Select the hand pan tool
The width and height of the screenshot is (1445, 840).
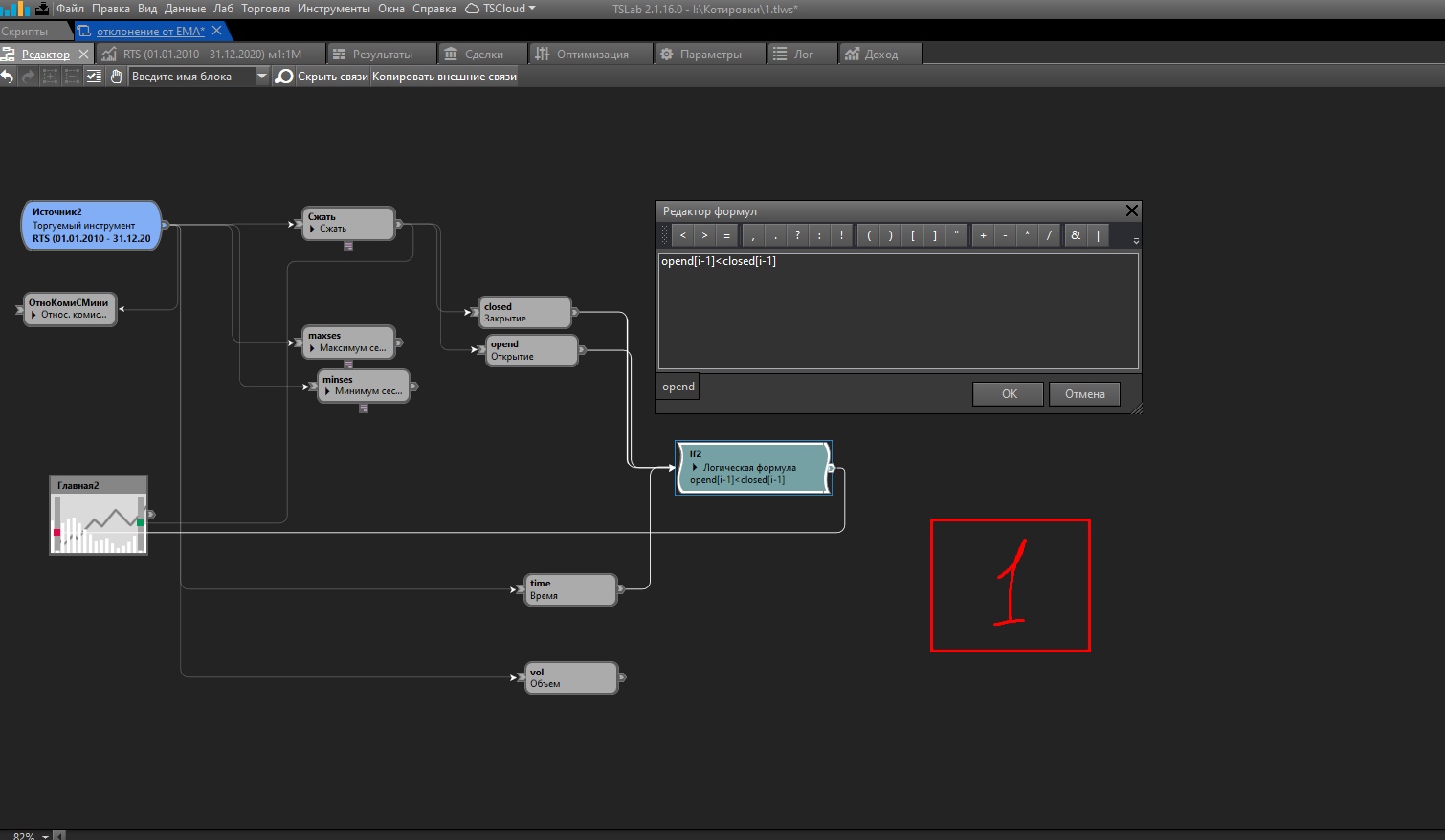click(117, 77)
